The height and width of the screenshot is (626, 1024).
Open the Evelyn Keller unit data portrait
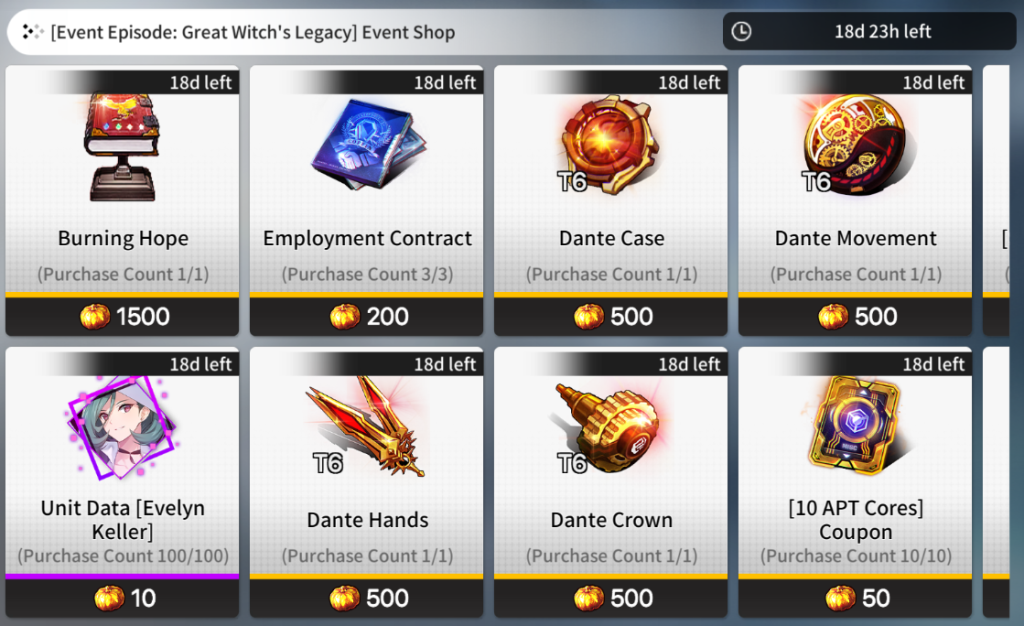122,428
